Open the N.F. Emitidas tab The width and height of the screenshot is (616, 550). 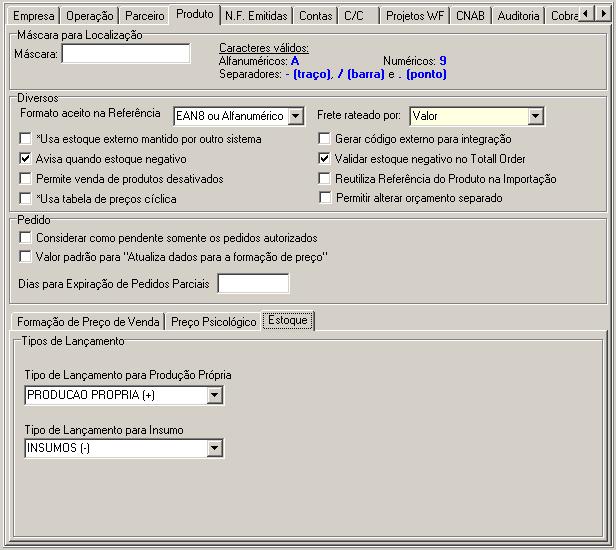coord(257,16)
